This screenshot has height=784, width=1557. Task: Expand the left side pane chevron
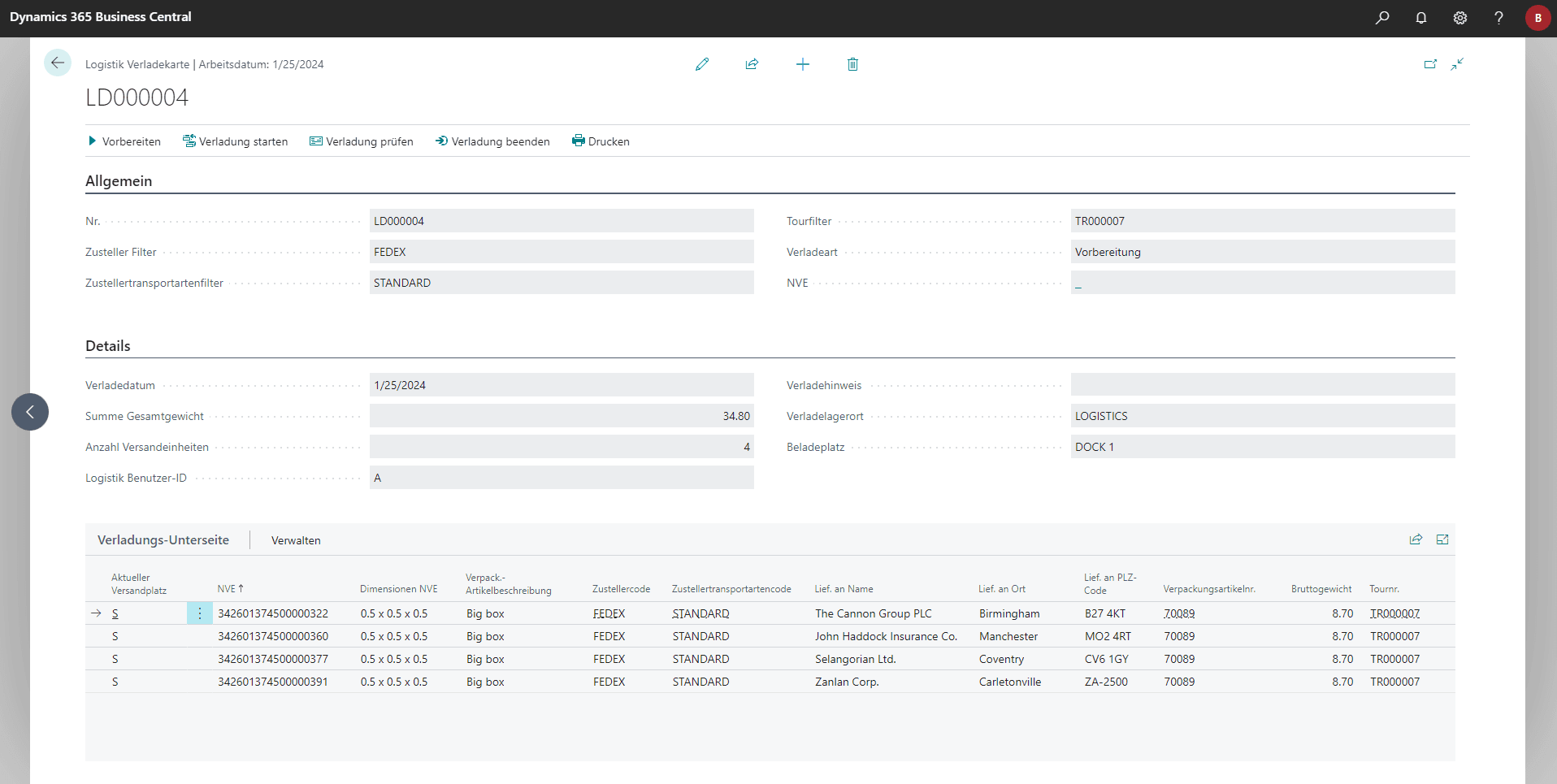pos(30,412)
